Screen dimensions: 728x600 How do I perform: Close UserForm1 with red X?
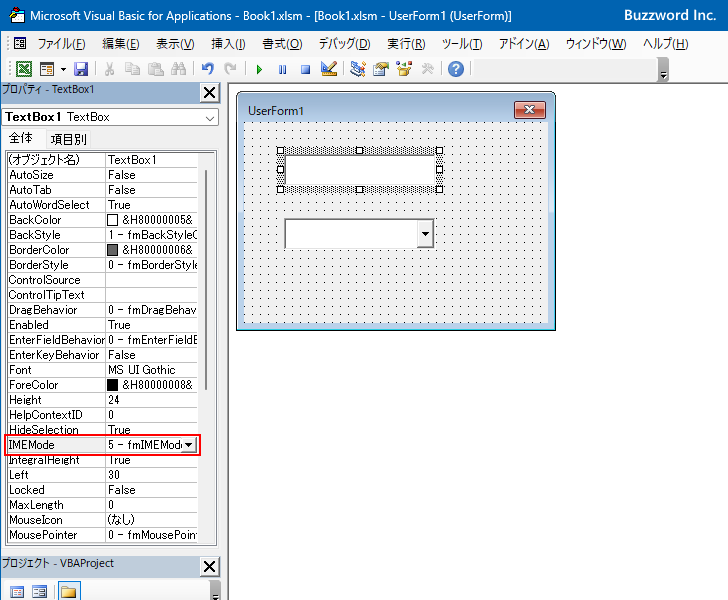(530, 110)
